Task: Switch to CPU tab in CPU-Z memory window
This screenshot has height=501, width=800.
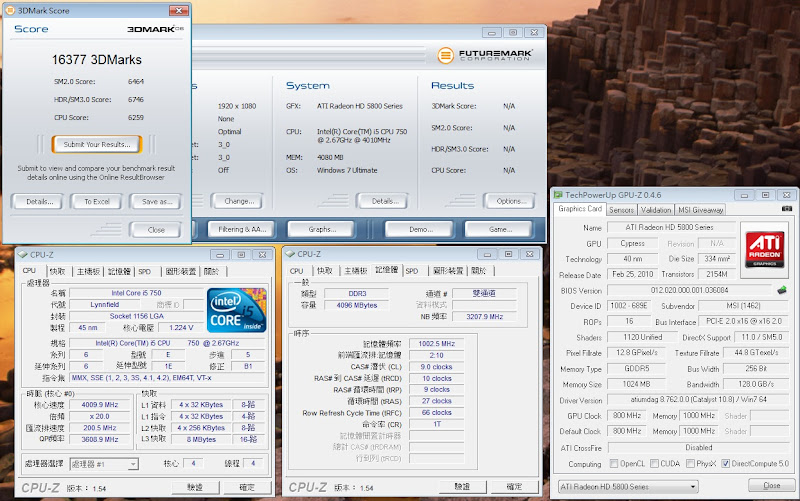Action: coord(296,271)
